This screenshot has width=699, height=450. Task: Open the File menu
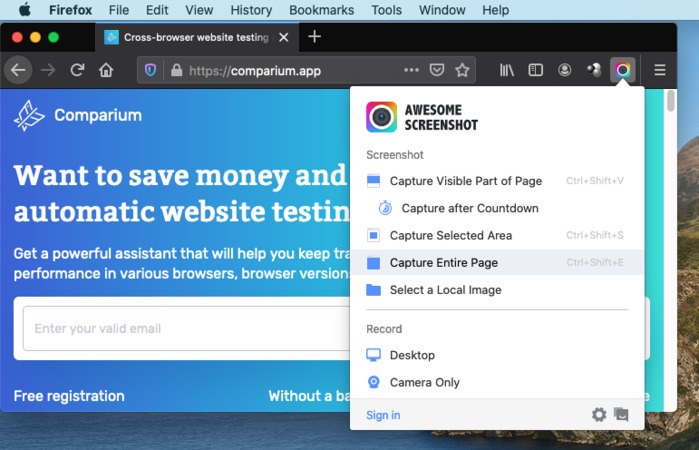pos(119,10)
